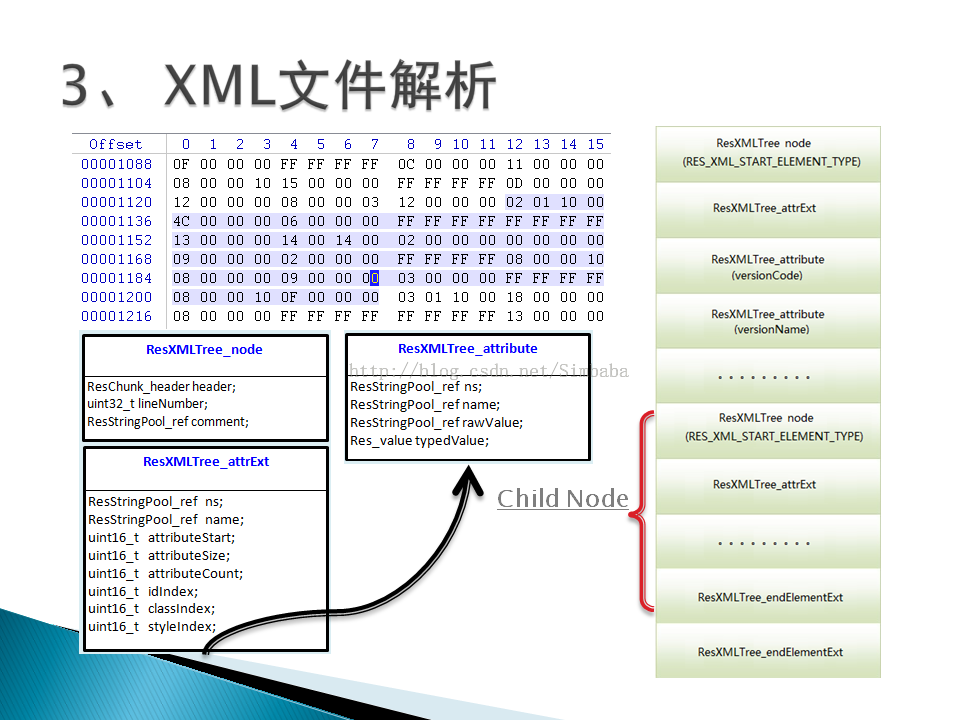Click "ResStringPool_ref comment;" field
The height and width of the screenshot is (720, 960).
(x=168, y=421)
